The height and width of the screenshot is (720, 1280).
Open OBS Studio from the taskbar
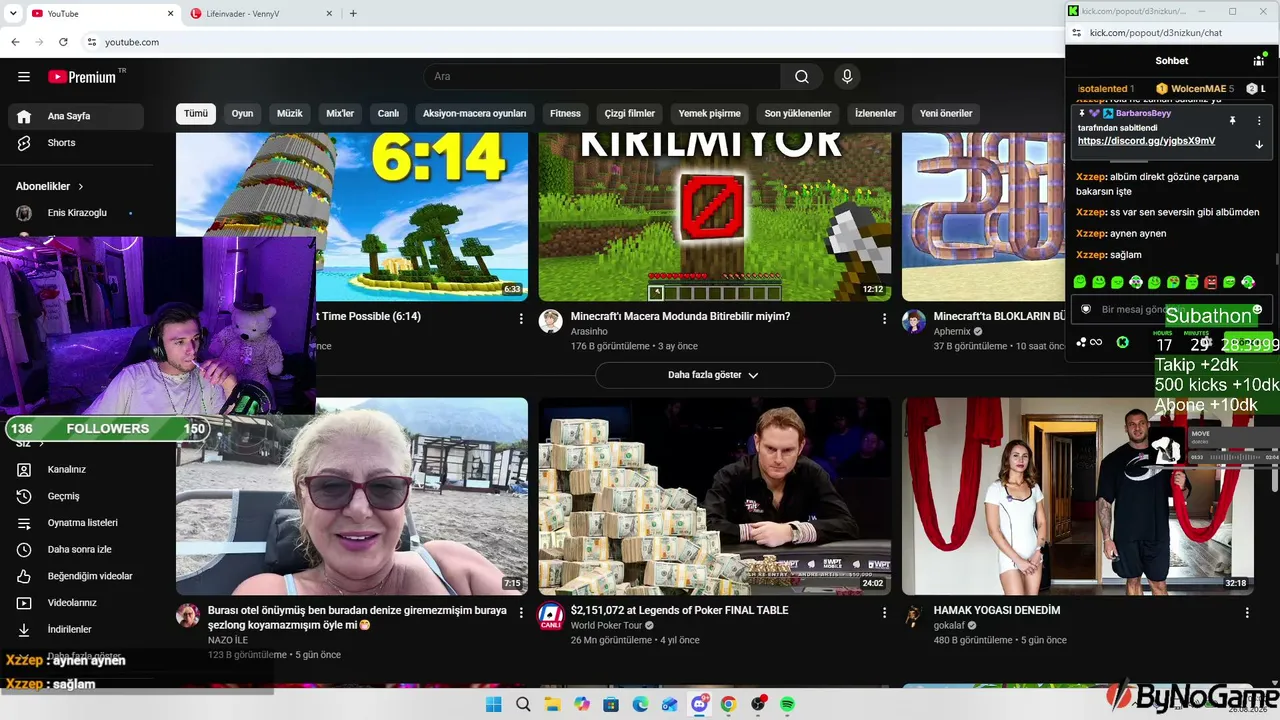[758, 704]
